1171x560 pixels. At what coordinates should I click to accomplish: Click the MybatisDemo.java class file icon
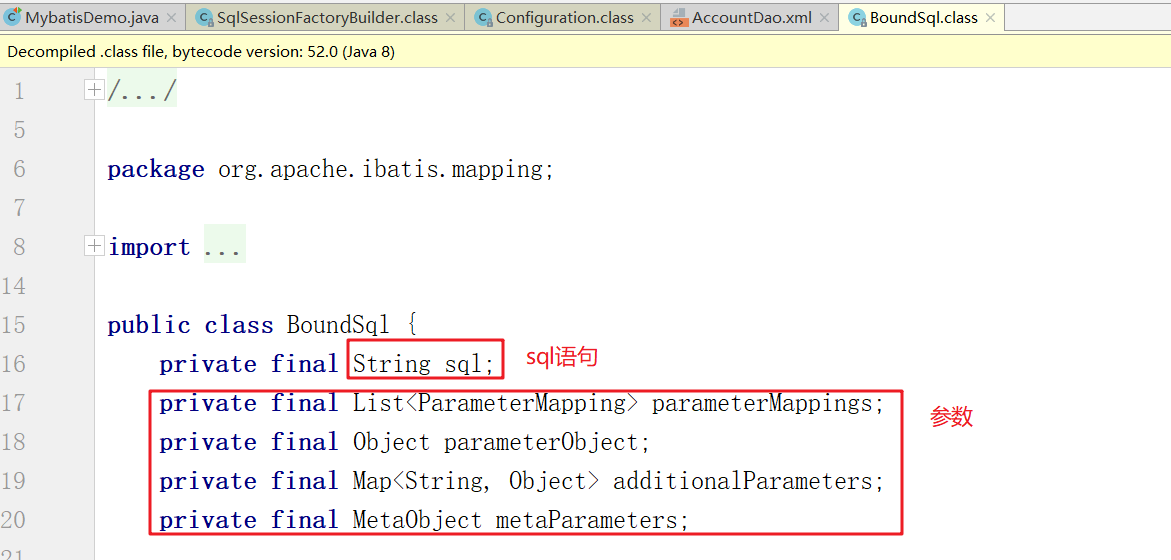(x=13, y=16)
